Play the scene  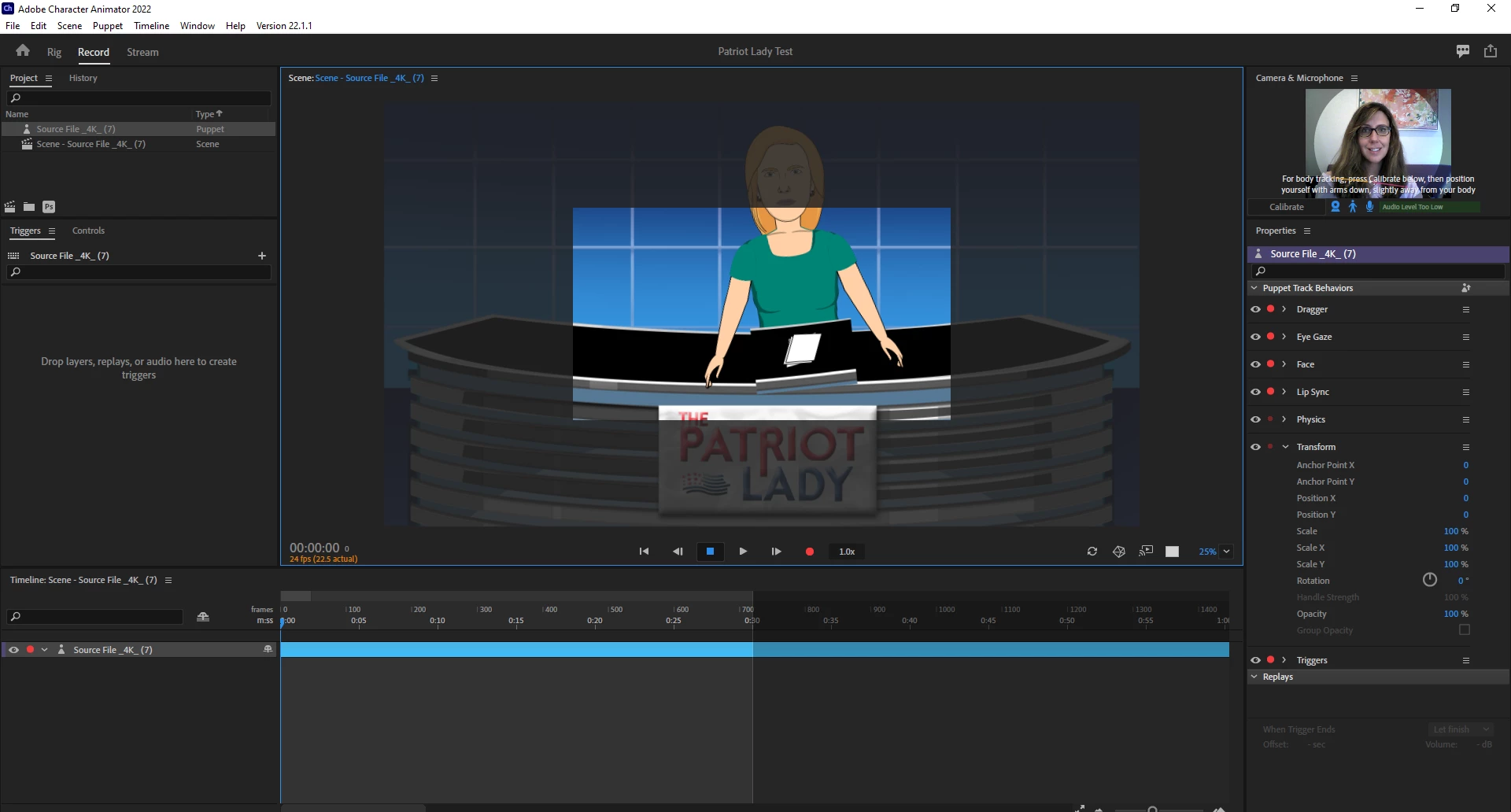tap(743, 552)
